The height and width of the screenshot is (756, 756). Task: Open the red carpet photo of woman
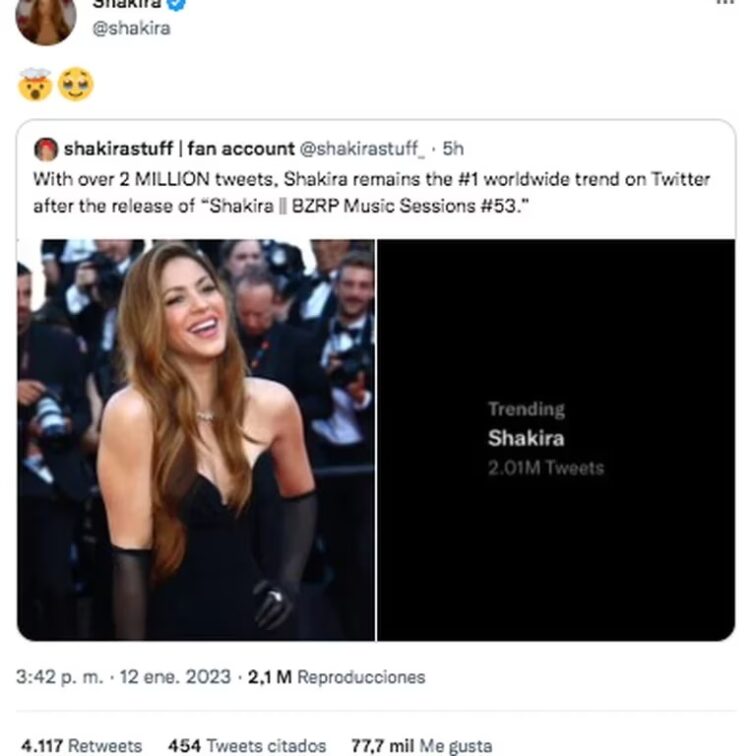(x=196, y=439)
